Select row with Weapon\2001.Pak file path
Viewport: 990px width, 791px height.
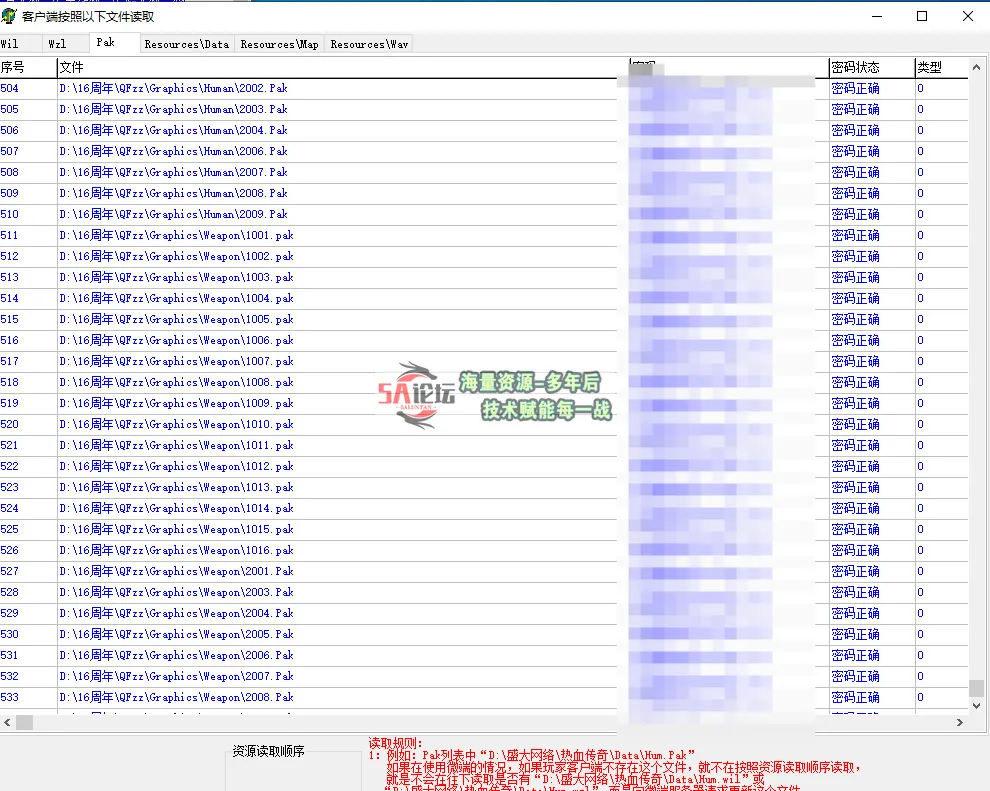[x=484, y=571]
